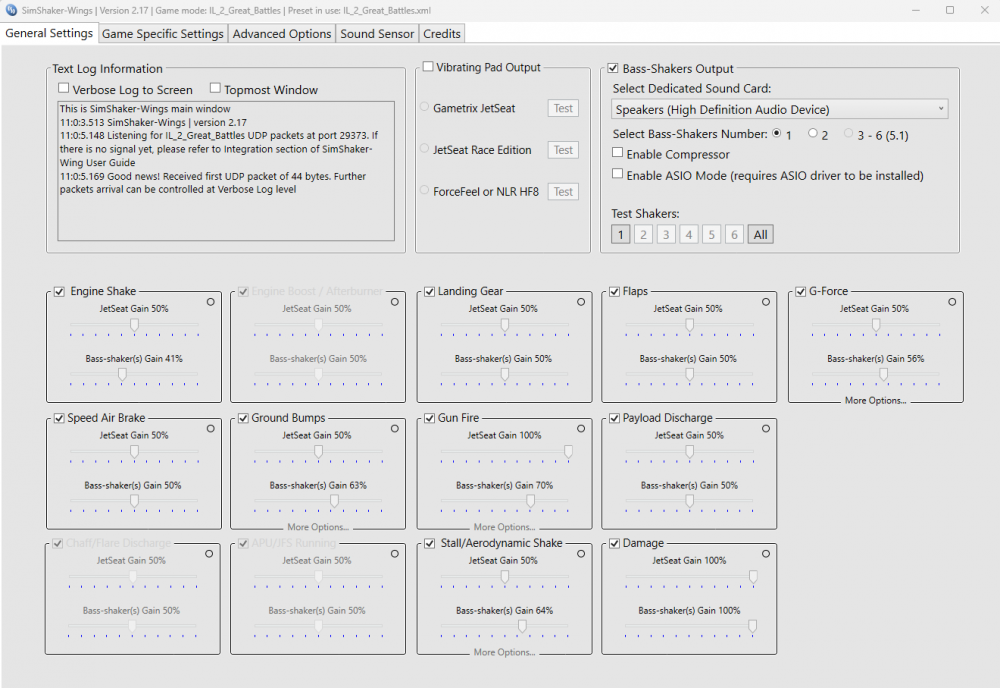The image size is (1000, 688).
Task: Enable the Compressor checkbox
Action: pos(618,152)
